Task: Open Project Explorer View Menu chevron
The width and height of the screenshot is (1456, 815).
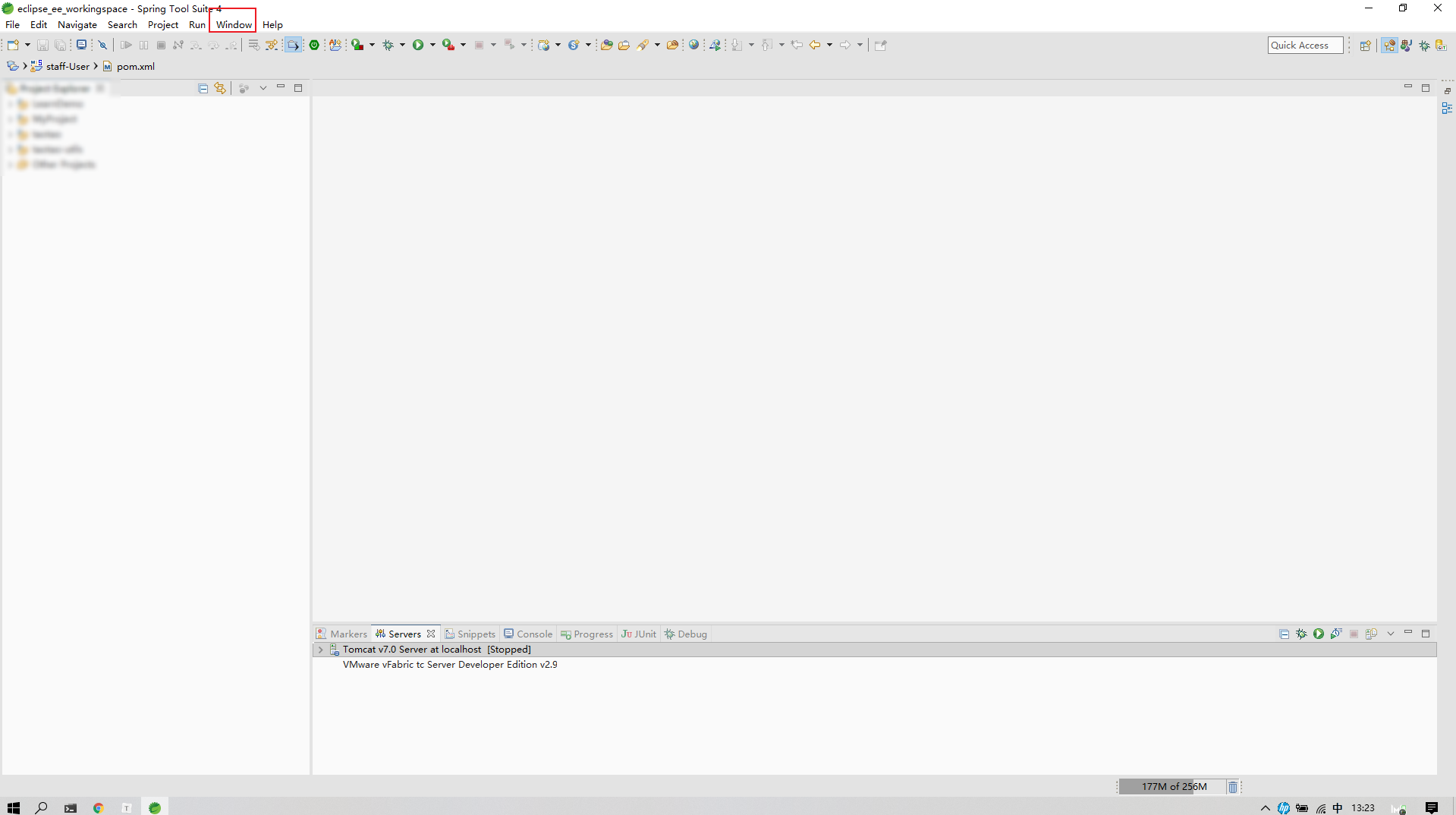Action: [263, 88]
